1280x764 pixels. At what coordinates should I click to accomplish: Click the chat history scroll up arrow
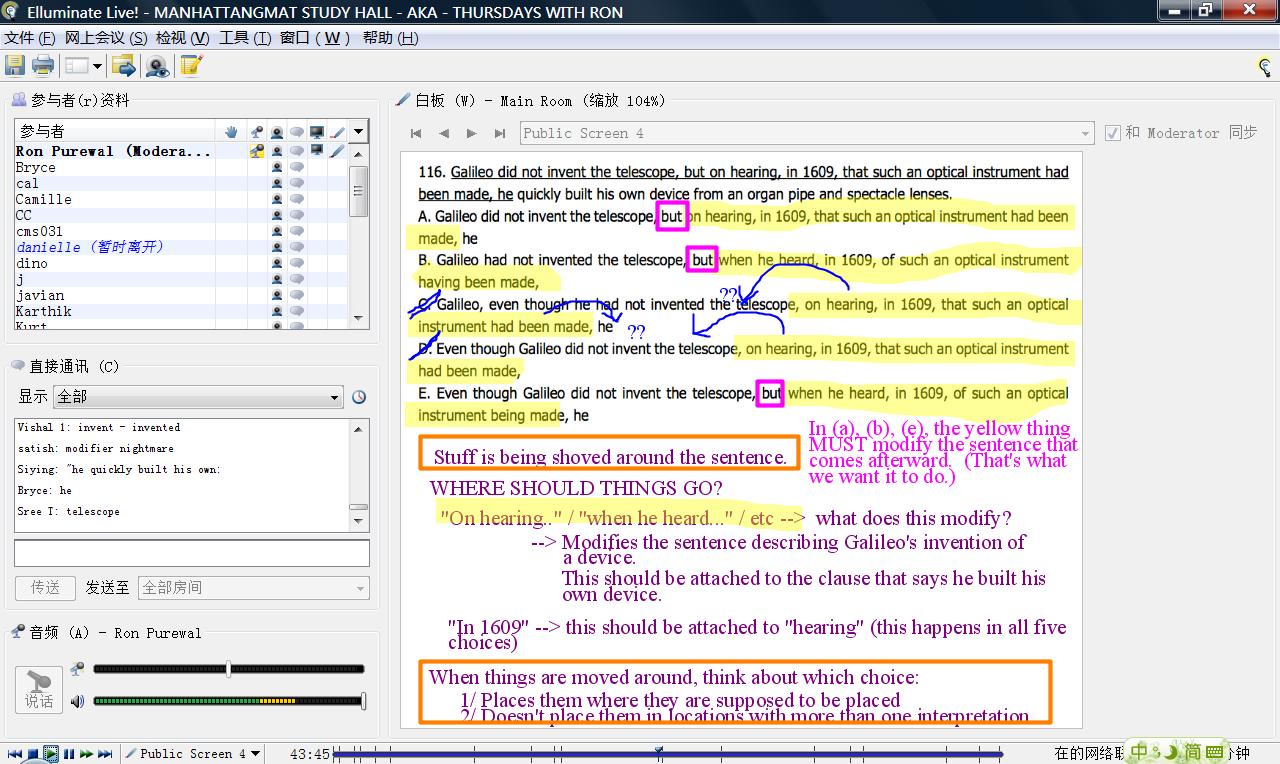(359, 428)
